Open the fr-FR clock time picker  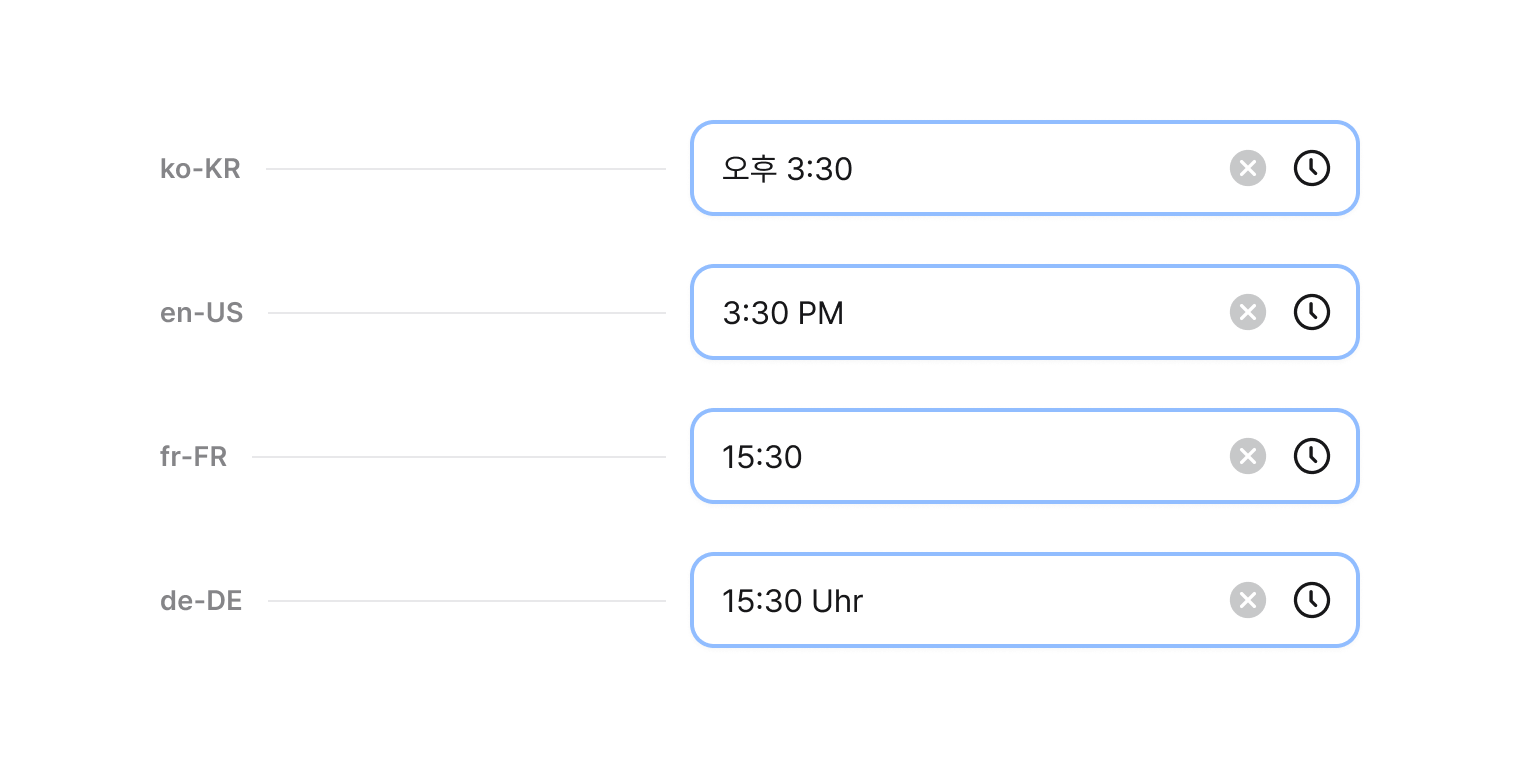1312,456
